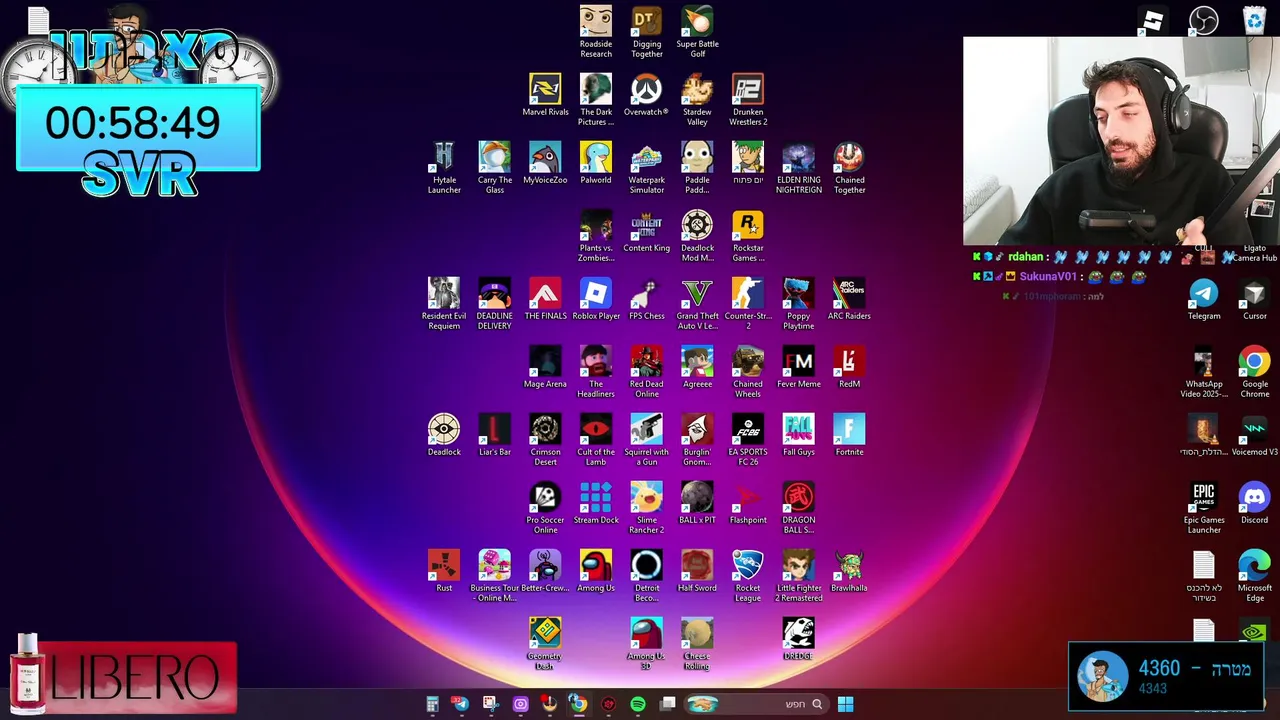Launch EA SPORTS FC 26 icon
This screenshot has height=720, width=1280.
748,439
